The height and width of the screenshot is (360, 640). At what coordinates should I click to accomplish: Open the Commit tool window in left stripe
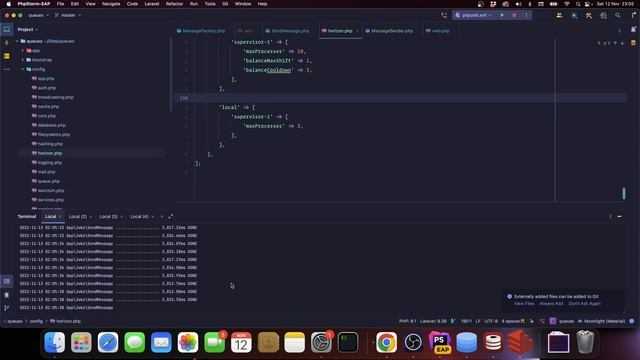coord(7,42)
